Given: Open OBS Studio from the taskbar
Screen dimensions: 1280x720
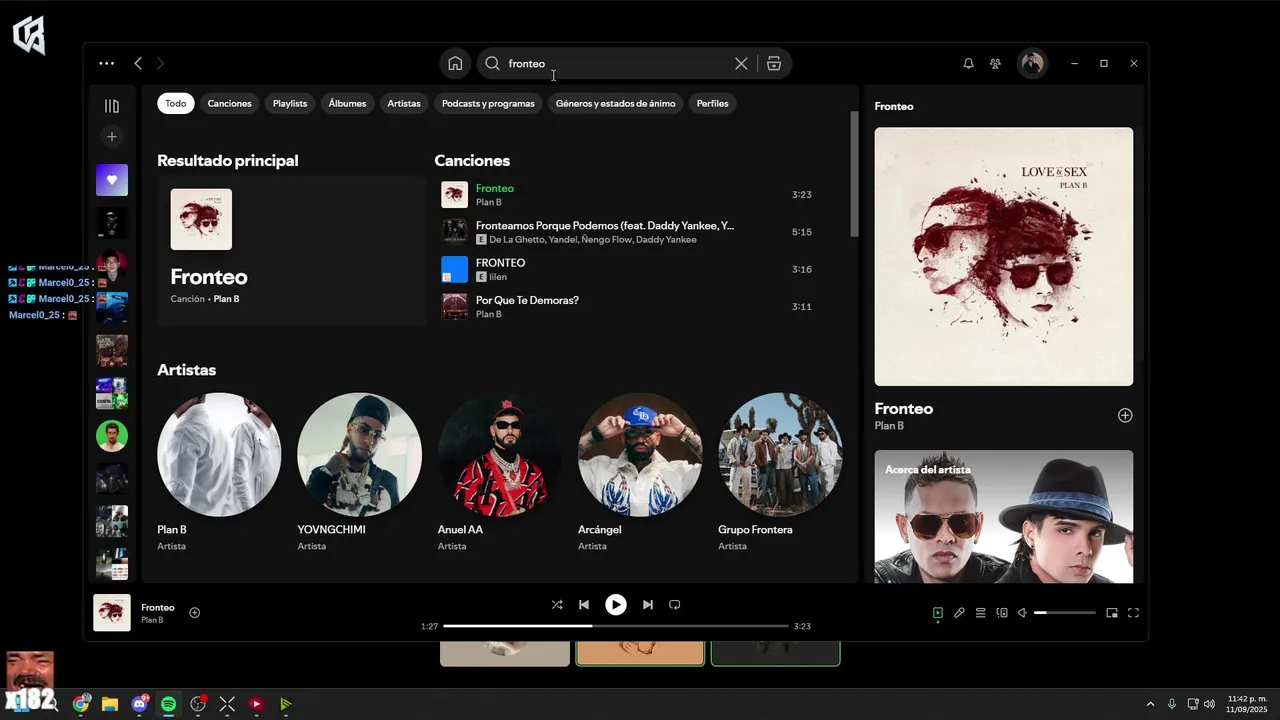Looking at the screenshot, I should pyautogui.click(x=198, y=704).
